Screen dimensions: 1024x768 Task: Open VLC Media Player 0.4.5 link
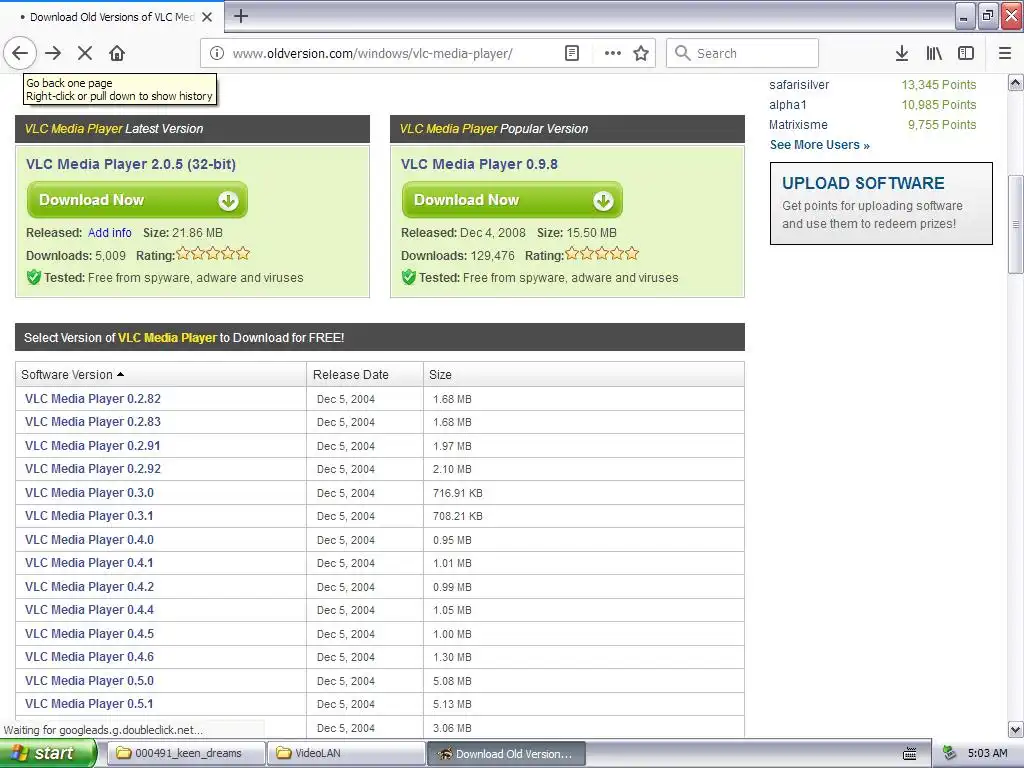[x=89, y=633]
